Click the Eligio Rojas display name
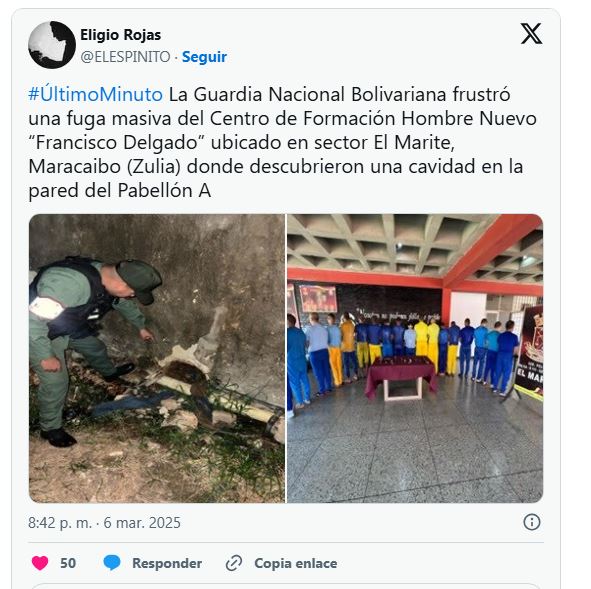 121,35
